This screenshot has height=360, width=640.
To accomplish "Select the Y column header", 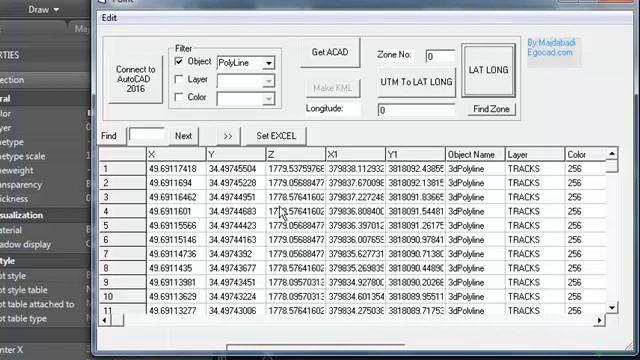I will point(236,154).
